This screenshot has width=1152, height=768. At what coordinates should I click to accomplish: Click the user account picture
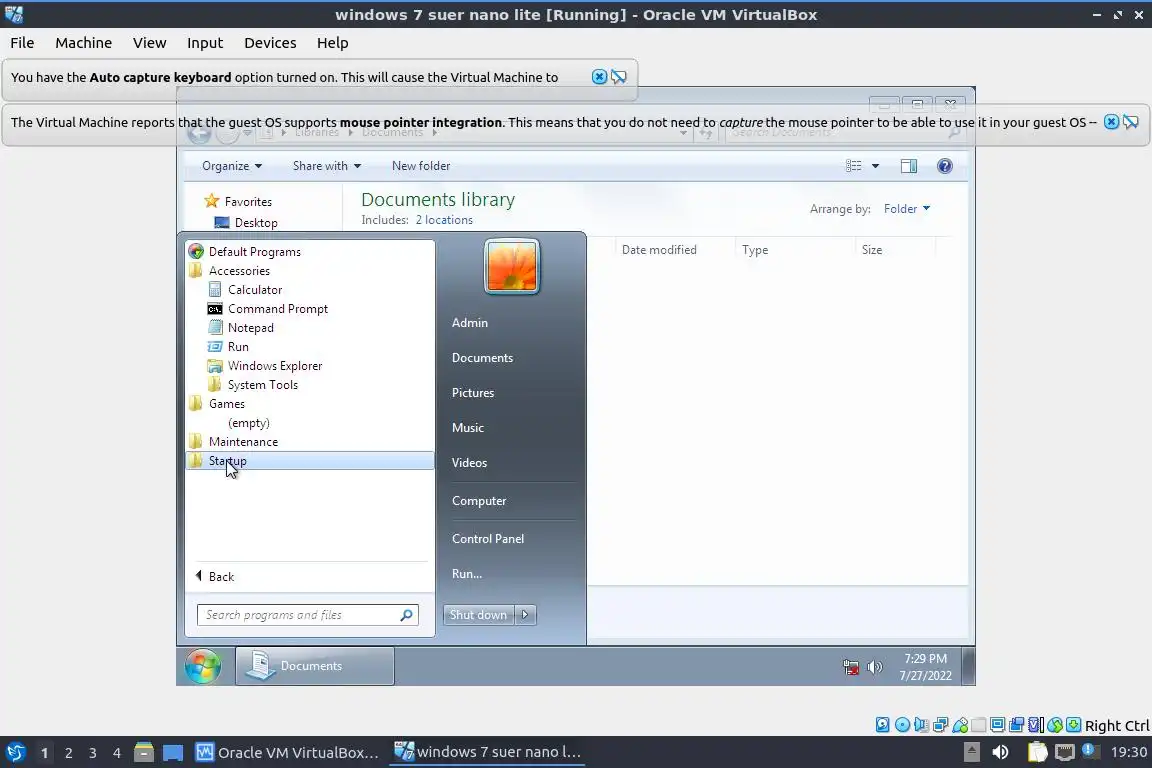[512, 267]
